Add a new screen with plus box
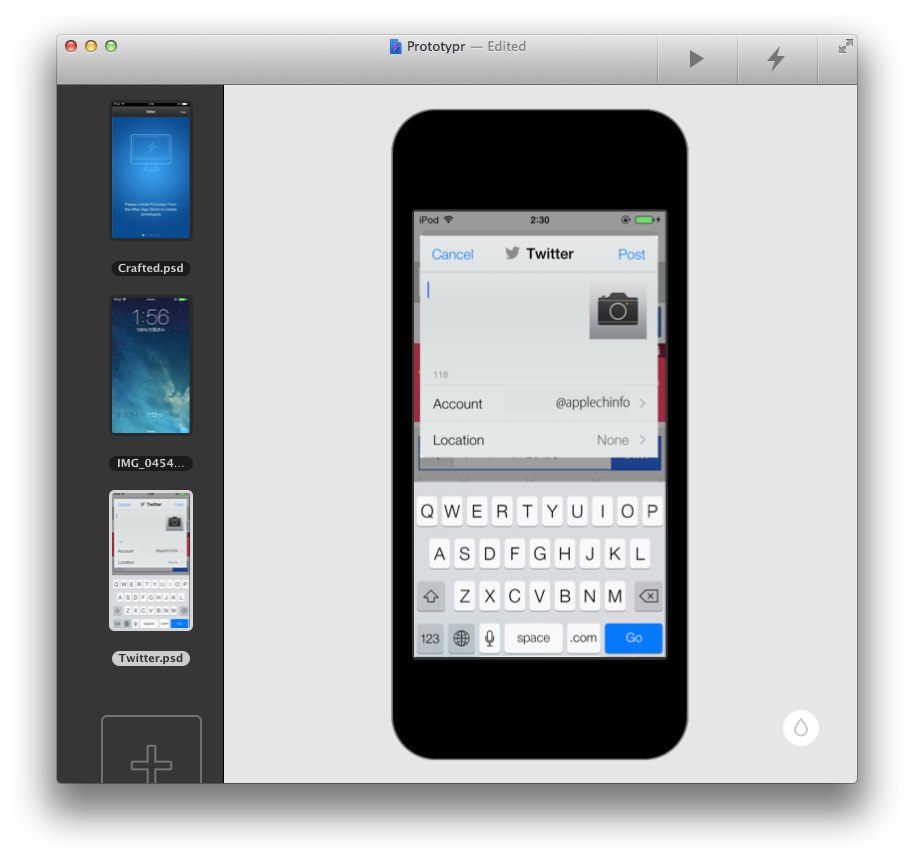The height and width of the screenshot is (862, 914). coord(152,751)
